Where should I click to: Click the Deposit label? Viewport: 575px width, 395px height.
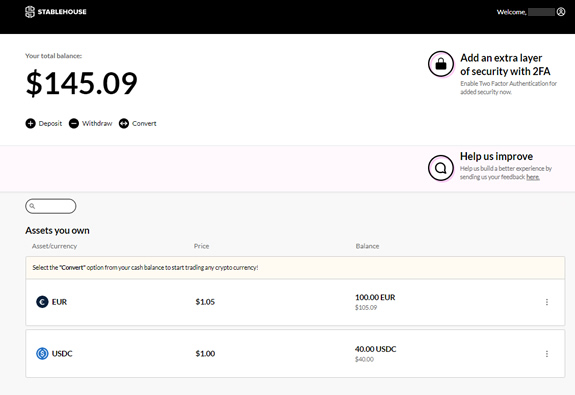point(50,124)
